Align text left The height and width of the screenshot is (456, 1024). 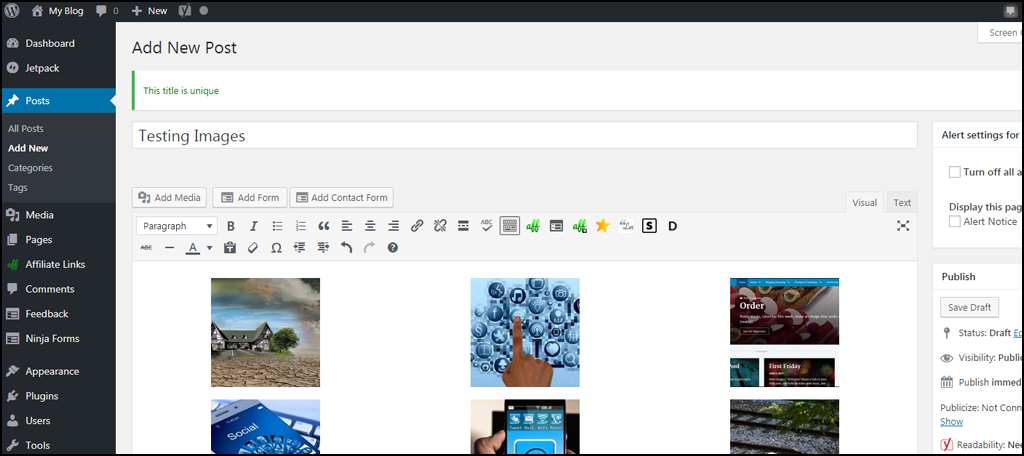[x=347, y=226]
